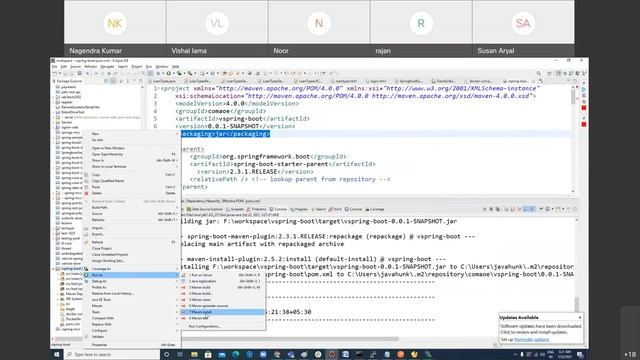Switch to Effective POM tab
The image size is (640, 360).
(x=234, y=201)
